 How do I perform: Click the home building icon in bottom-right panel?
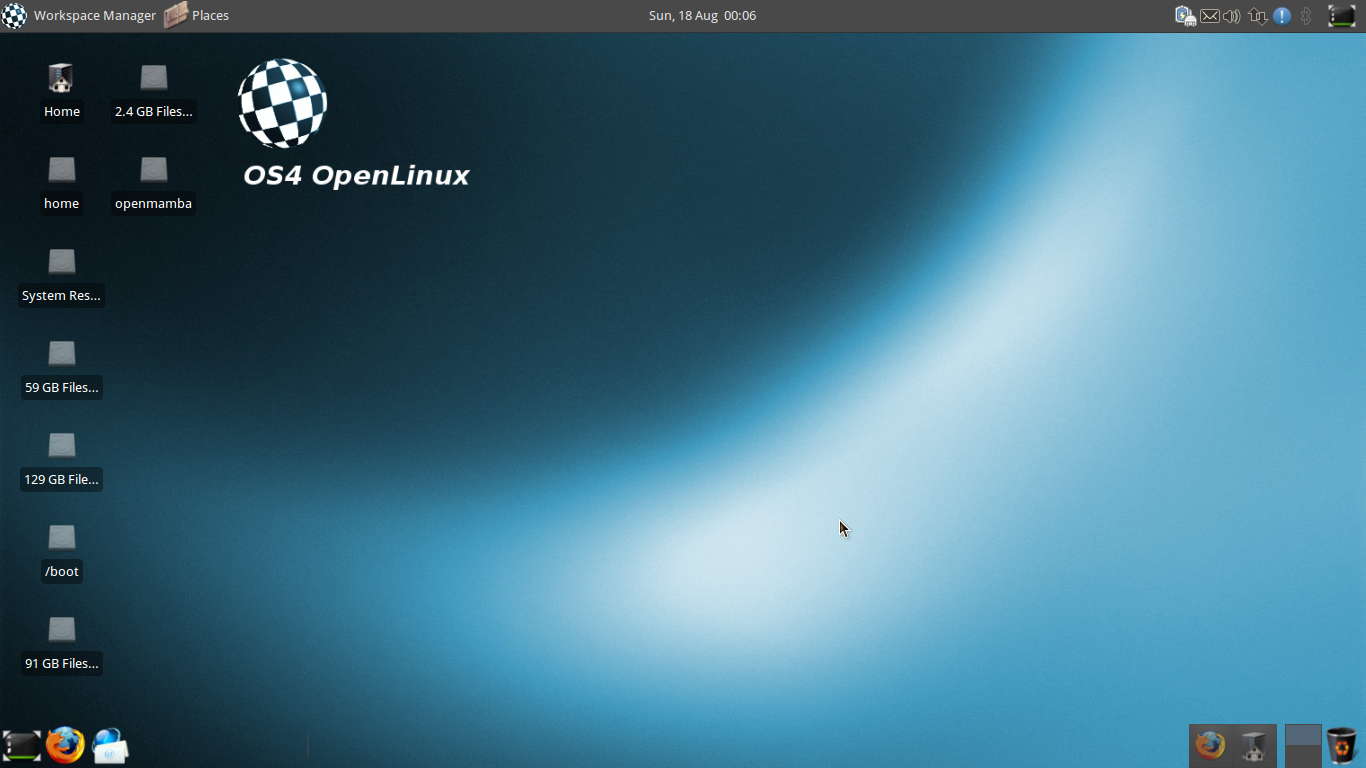coord(1254,745)
